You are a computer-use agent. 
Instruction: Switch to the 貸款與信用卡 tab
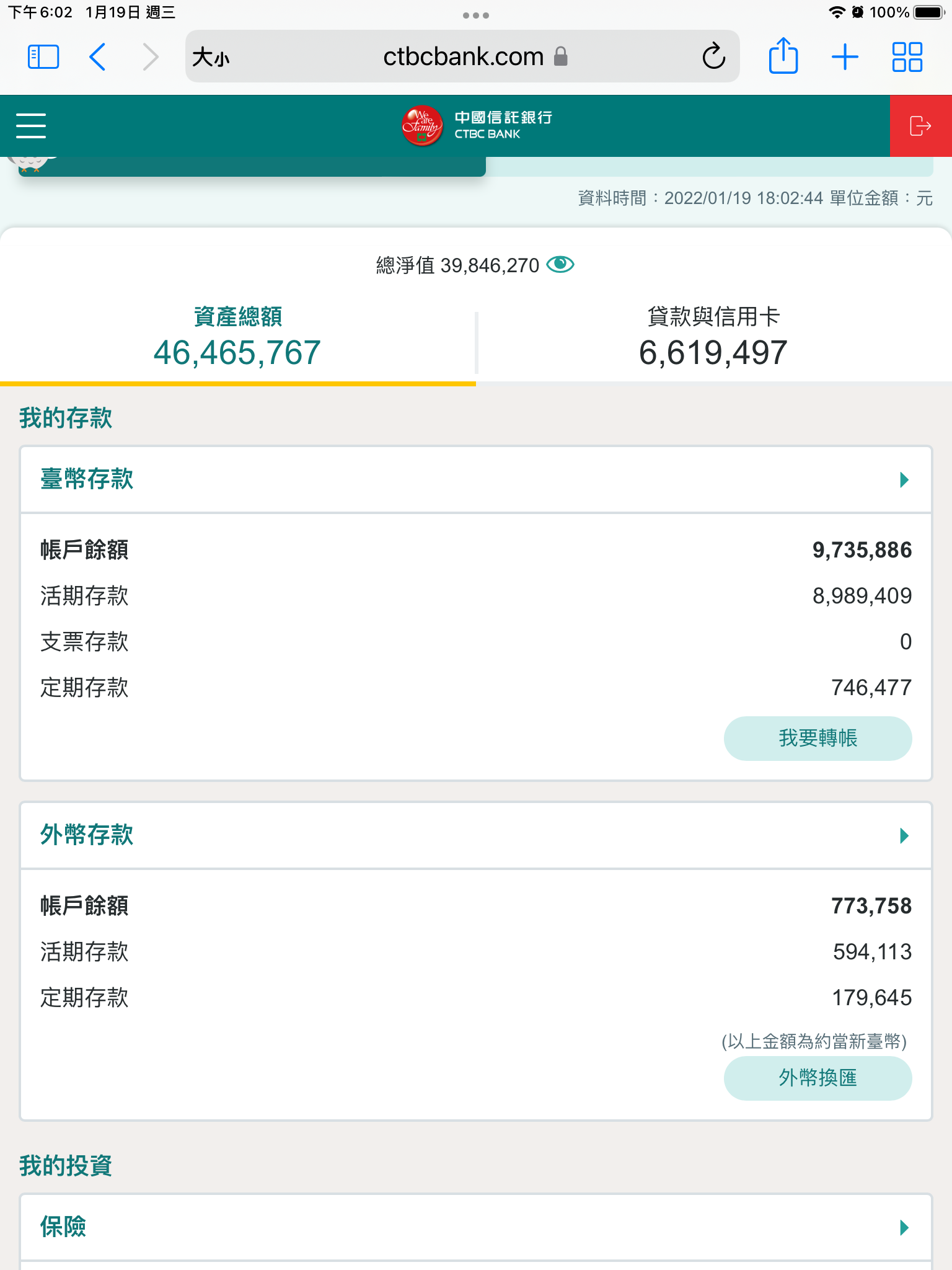pyautogui.click(x=713, y=338)
